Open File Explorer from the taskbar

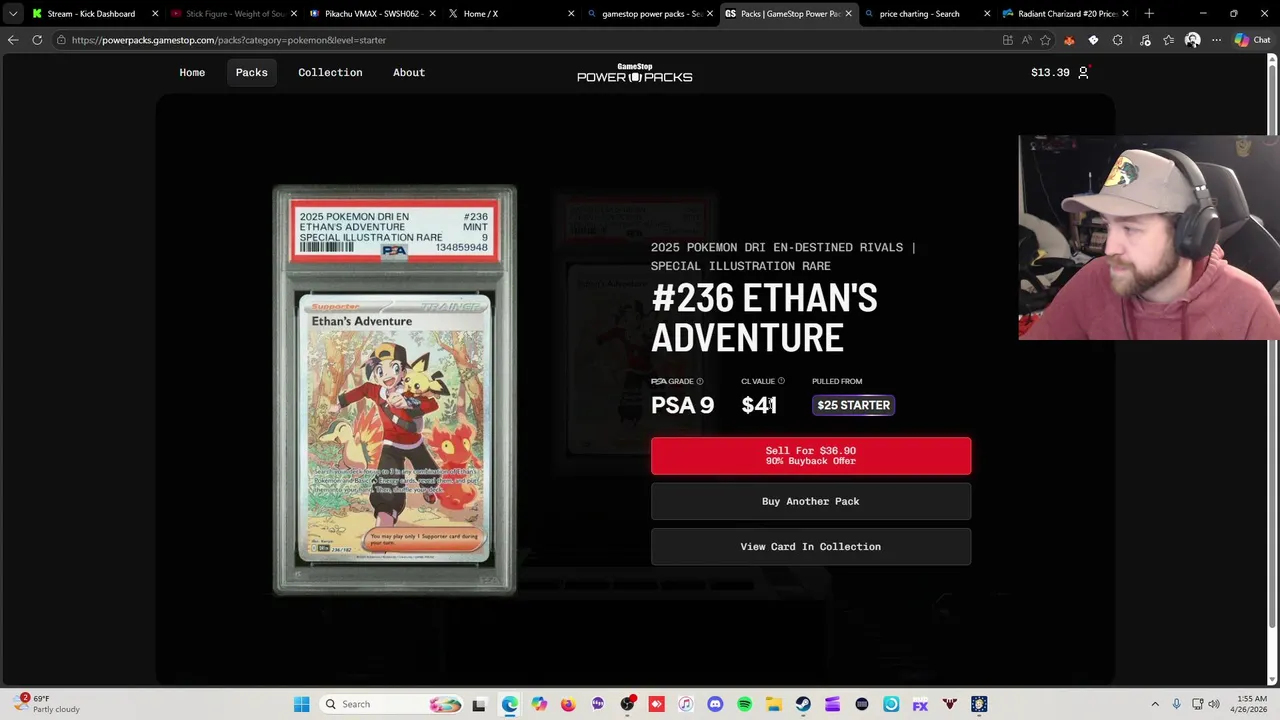(x=774, y=704)
